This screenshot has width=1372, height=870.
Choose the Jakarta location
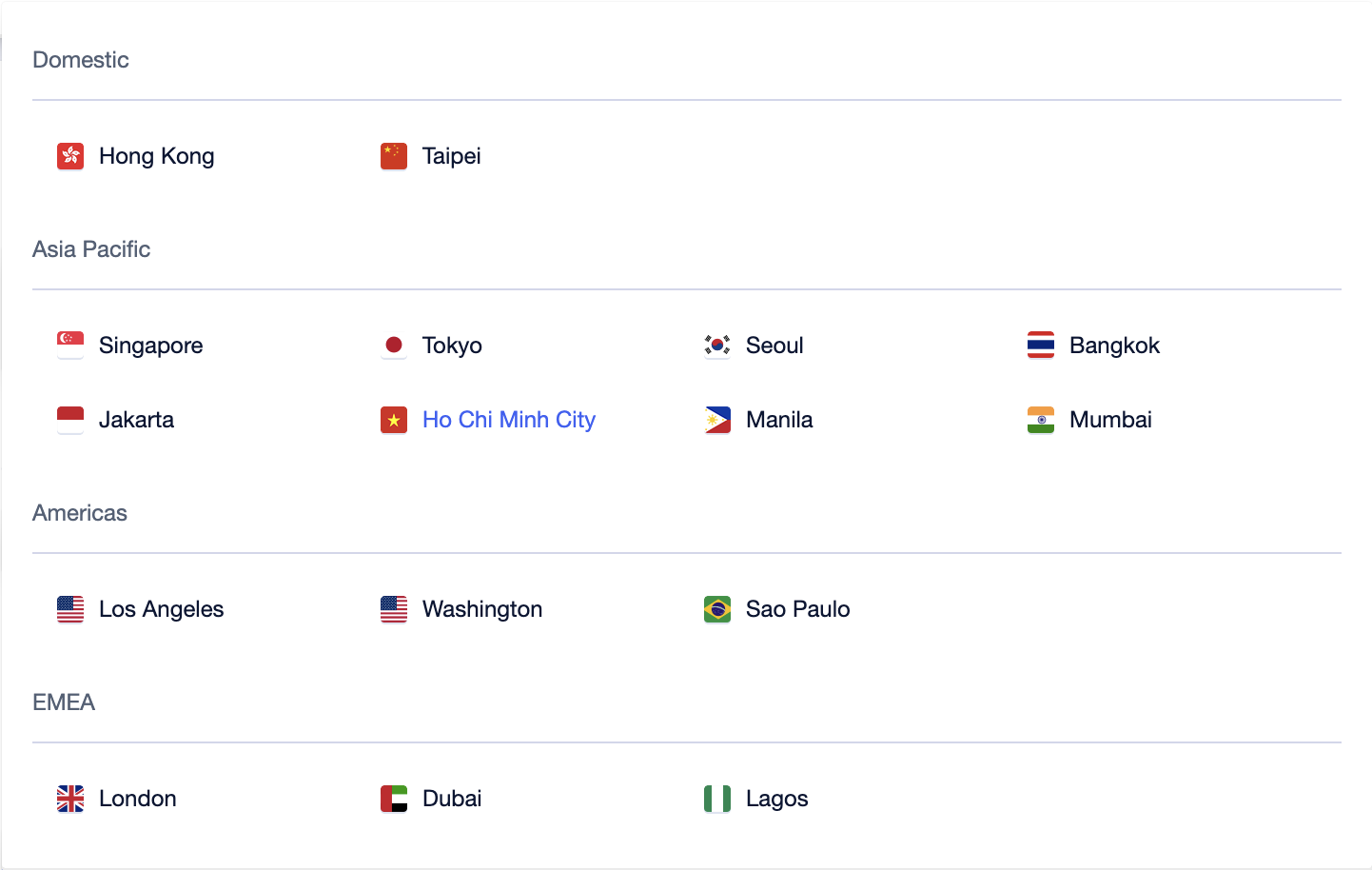pyautogui.click(x=136, y=420)
